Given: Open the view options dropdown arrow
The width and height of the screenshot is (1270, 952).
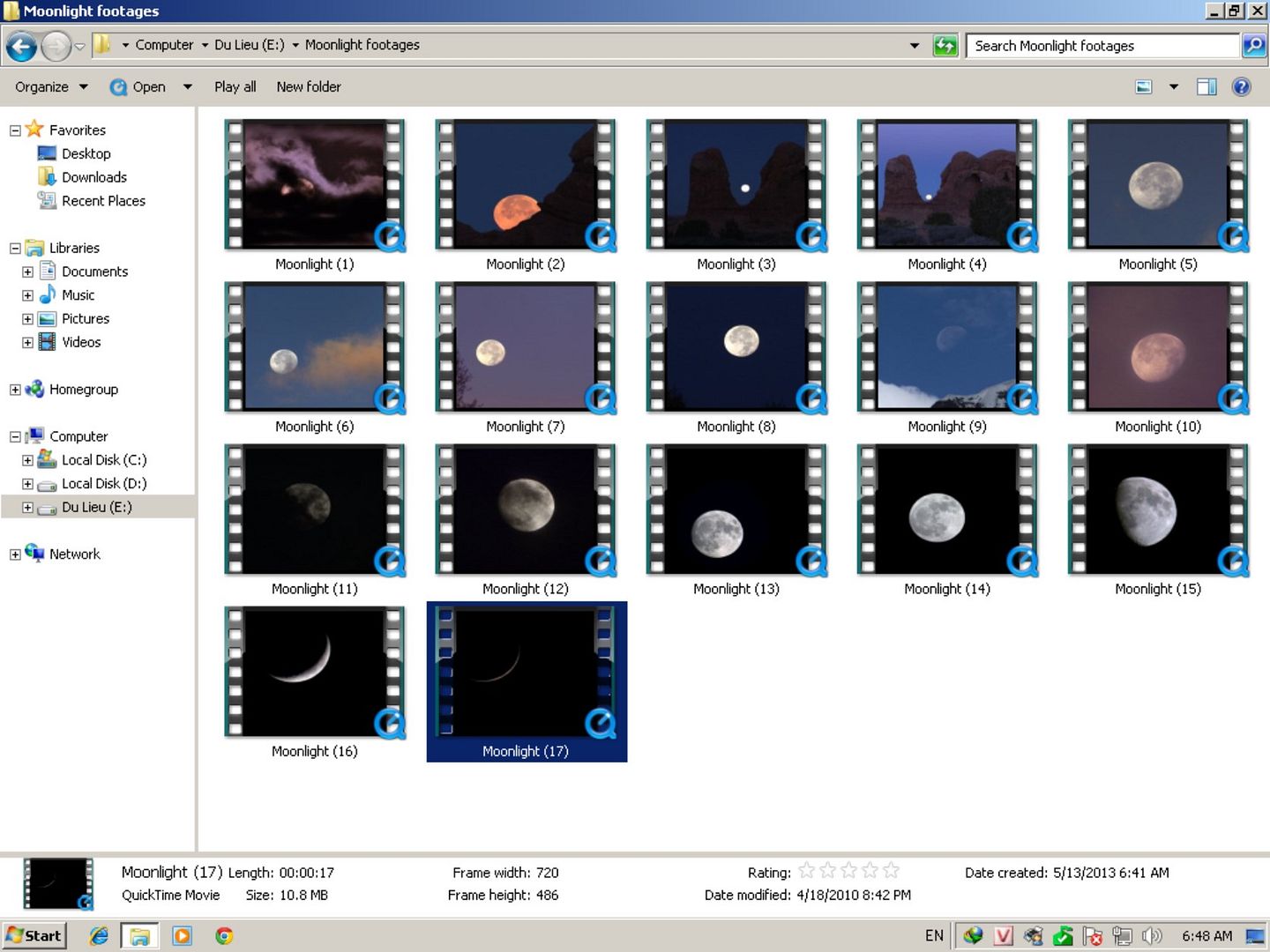Looking at the screenshot, I should pyautogui.click(x=1173, y=86).
